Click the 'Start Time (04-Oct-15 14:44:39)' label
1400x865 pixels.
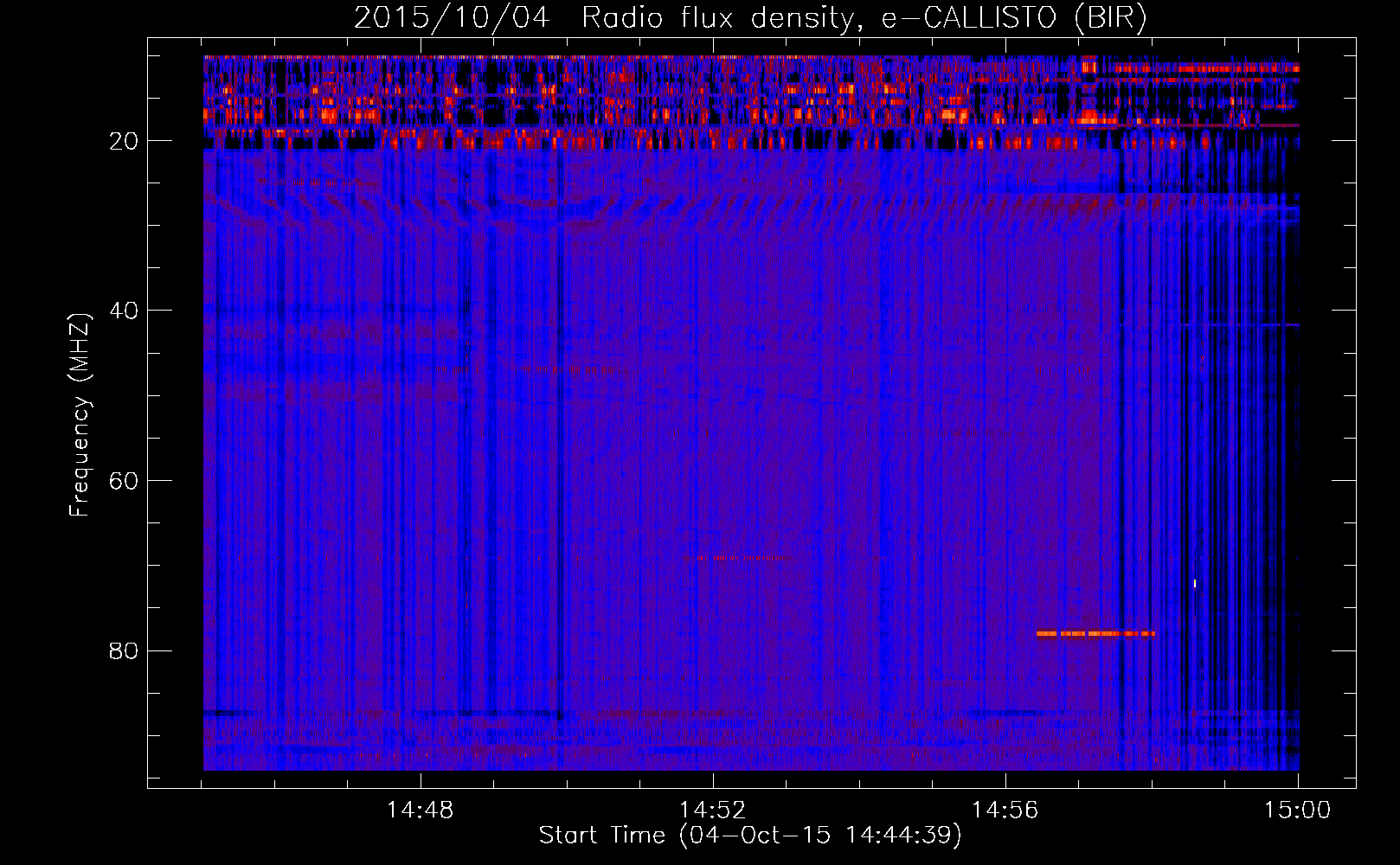point(750,836)
